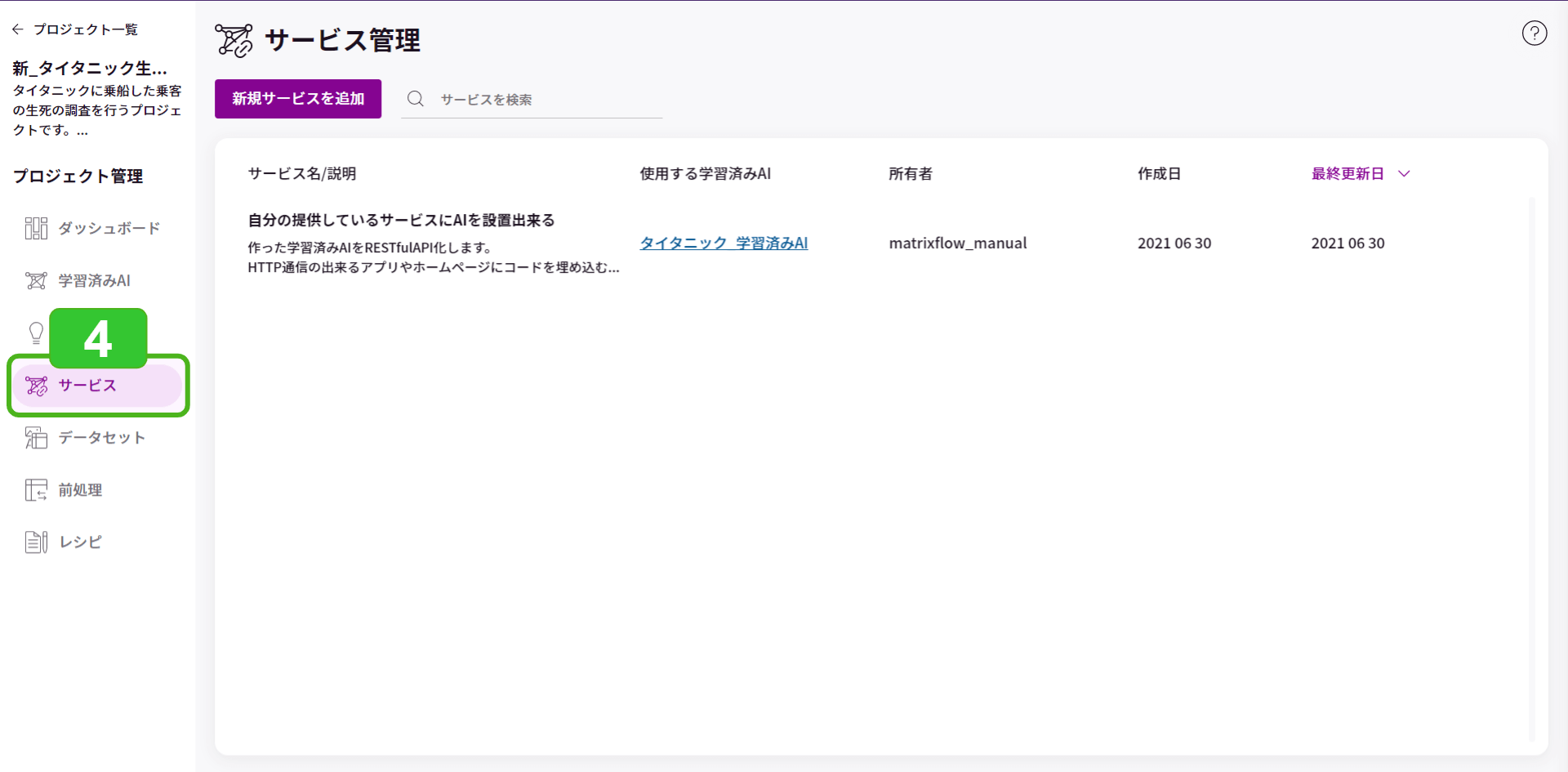Viewport: 1568px width, 772px height.
Task: Click the Service Management header icon
Action: pos(234,40)
